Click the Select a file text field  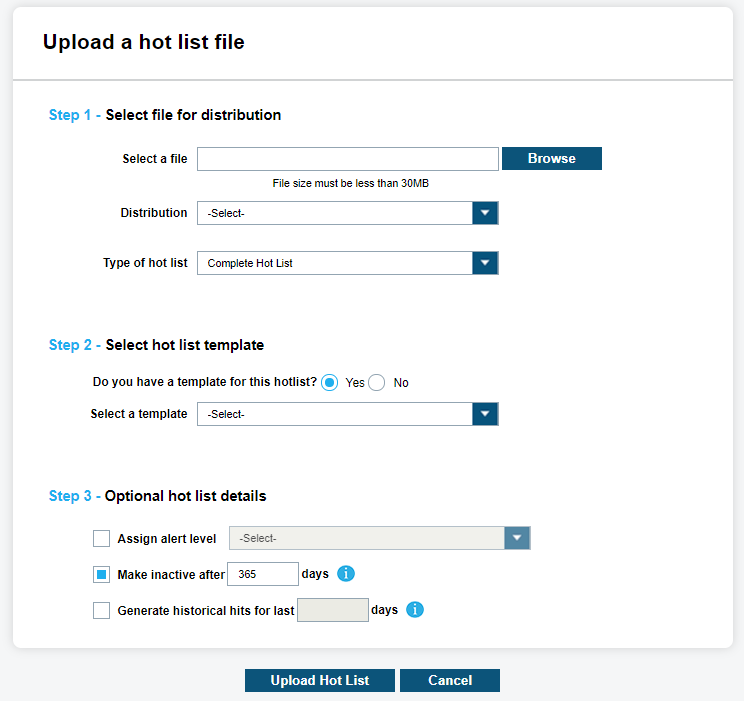[x=347, y=159]
